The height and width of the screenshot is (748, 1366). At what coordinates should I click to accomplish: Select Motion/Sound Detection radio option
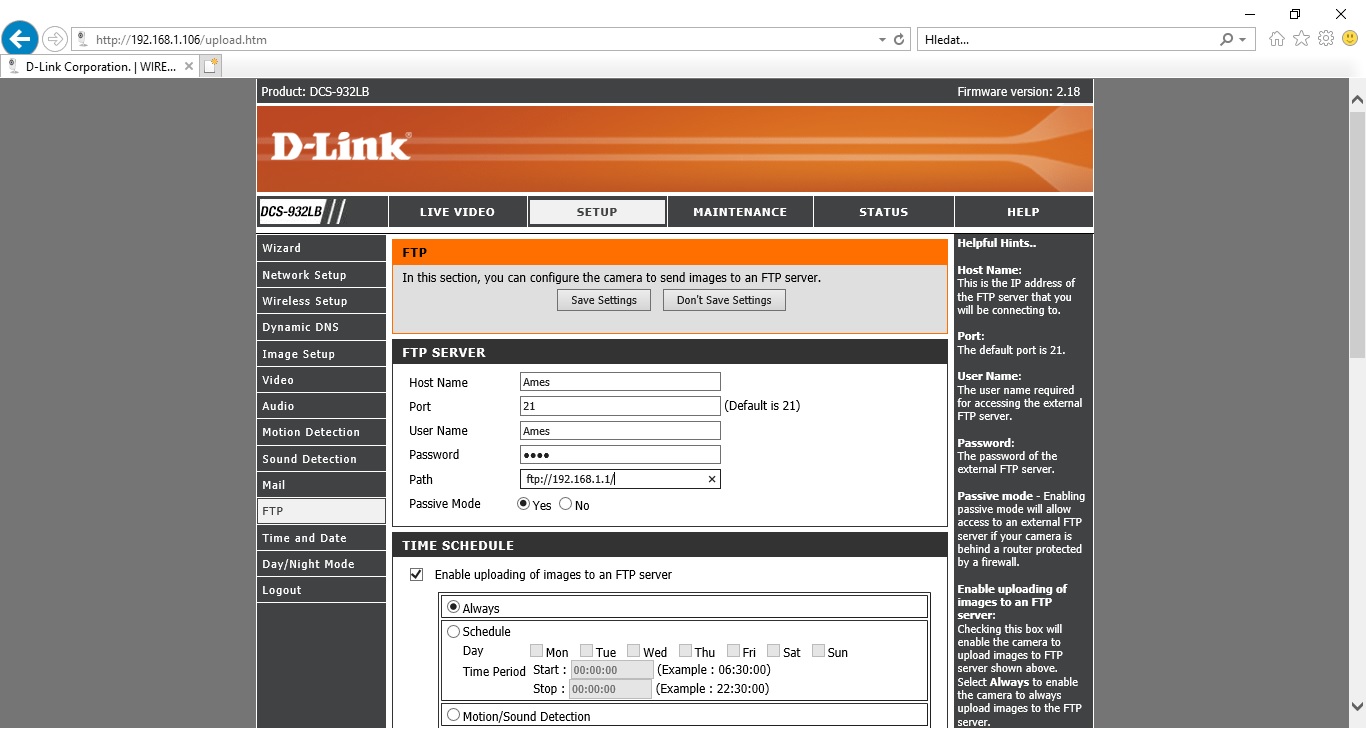(454, 715)
